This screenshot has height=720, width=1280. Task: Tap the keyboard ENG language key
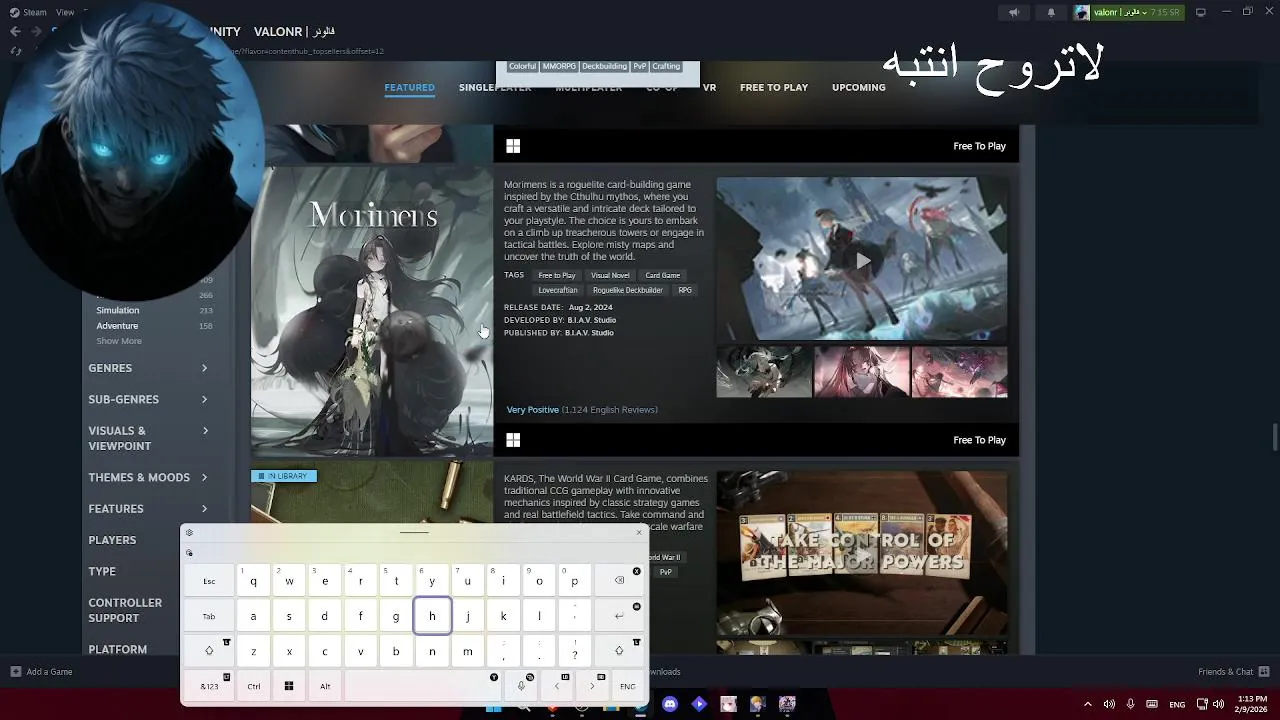[x=627, y=686]
